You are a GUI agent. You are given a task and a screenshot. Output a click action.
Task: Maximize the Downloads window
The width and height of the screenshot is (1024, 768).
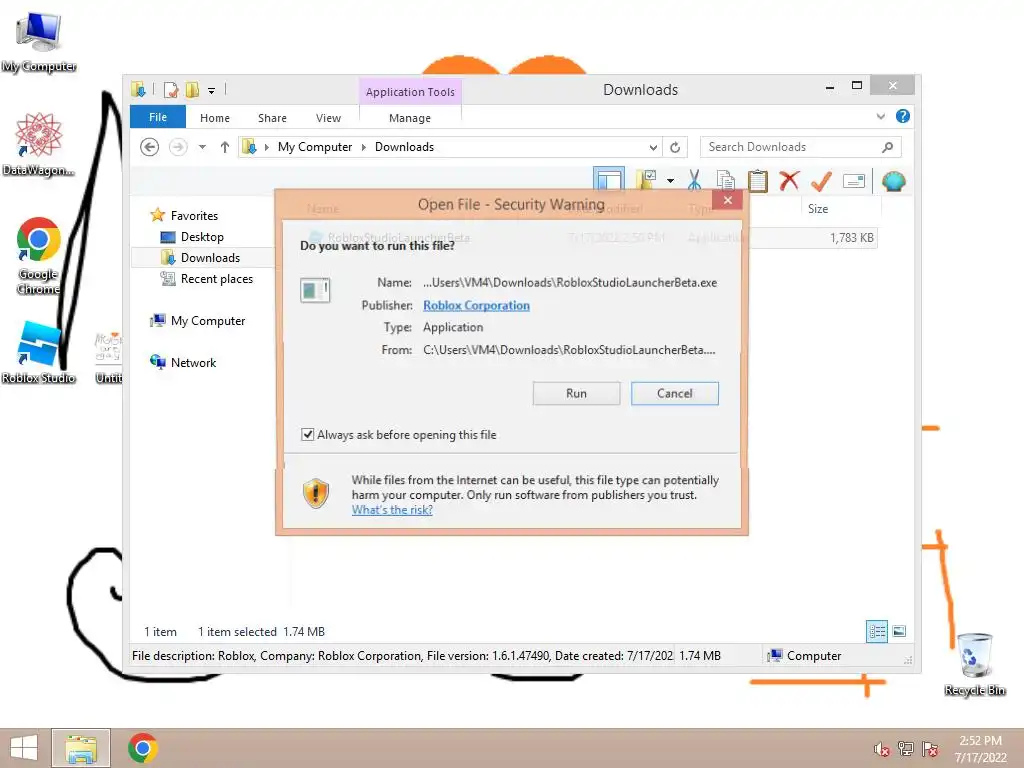857,86
